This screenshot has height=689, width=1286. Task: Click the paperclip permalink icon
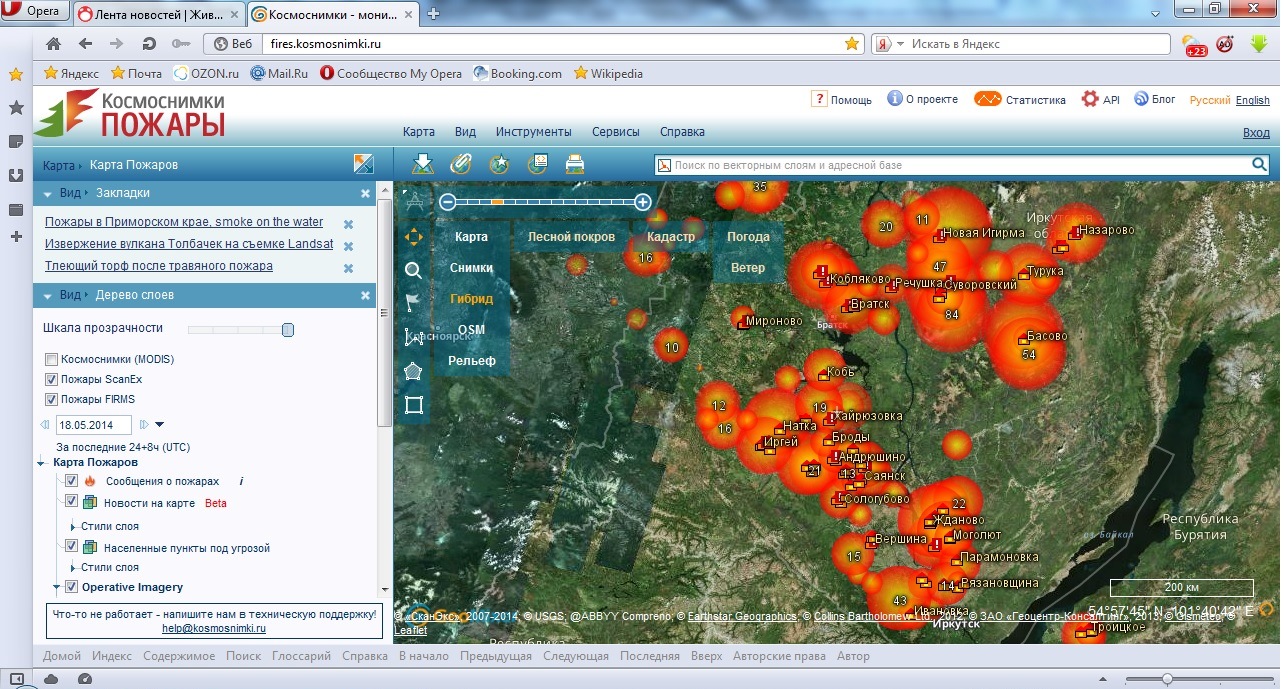pyautogui.click(x=460, y=164)
